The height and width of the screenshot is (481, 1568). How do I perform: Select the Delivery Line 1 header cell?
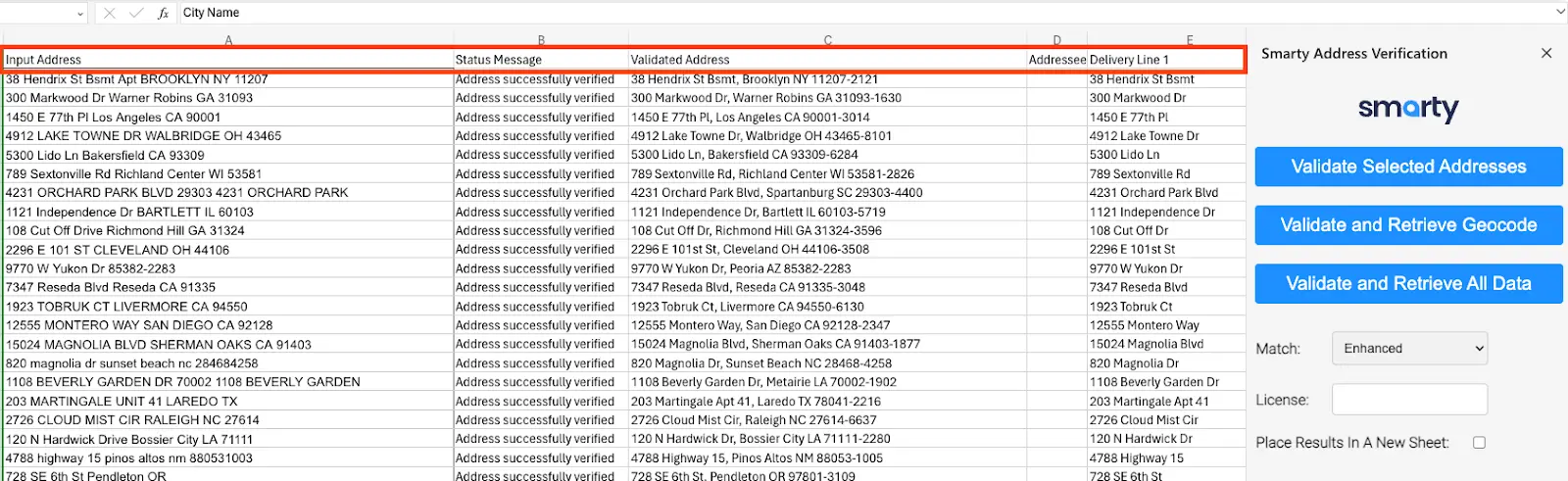click(1165, 60)
